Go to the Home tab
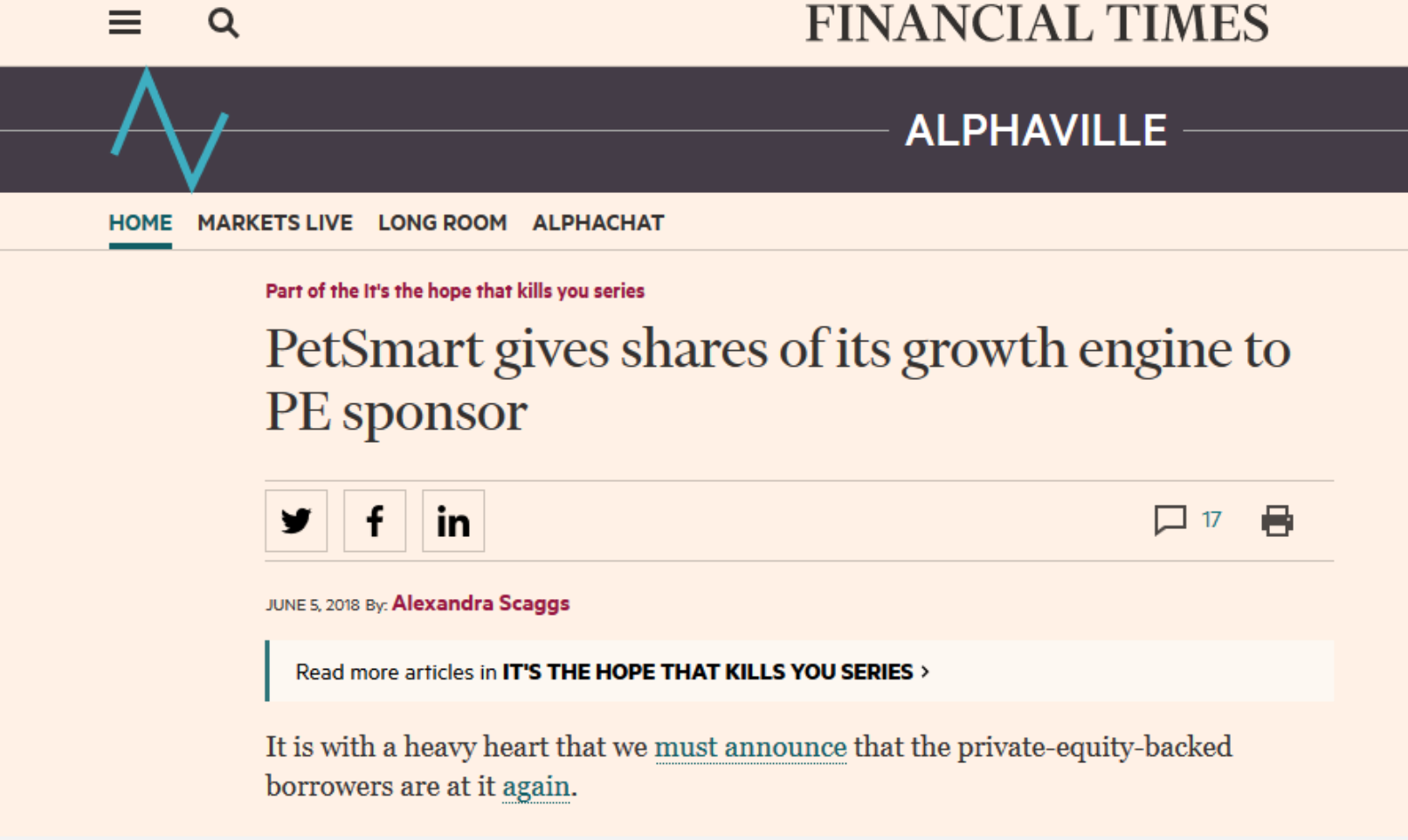 141,223
